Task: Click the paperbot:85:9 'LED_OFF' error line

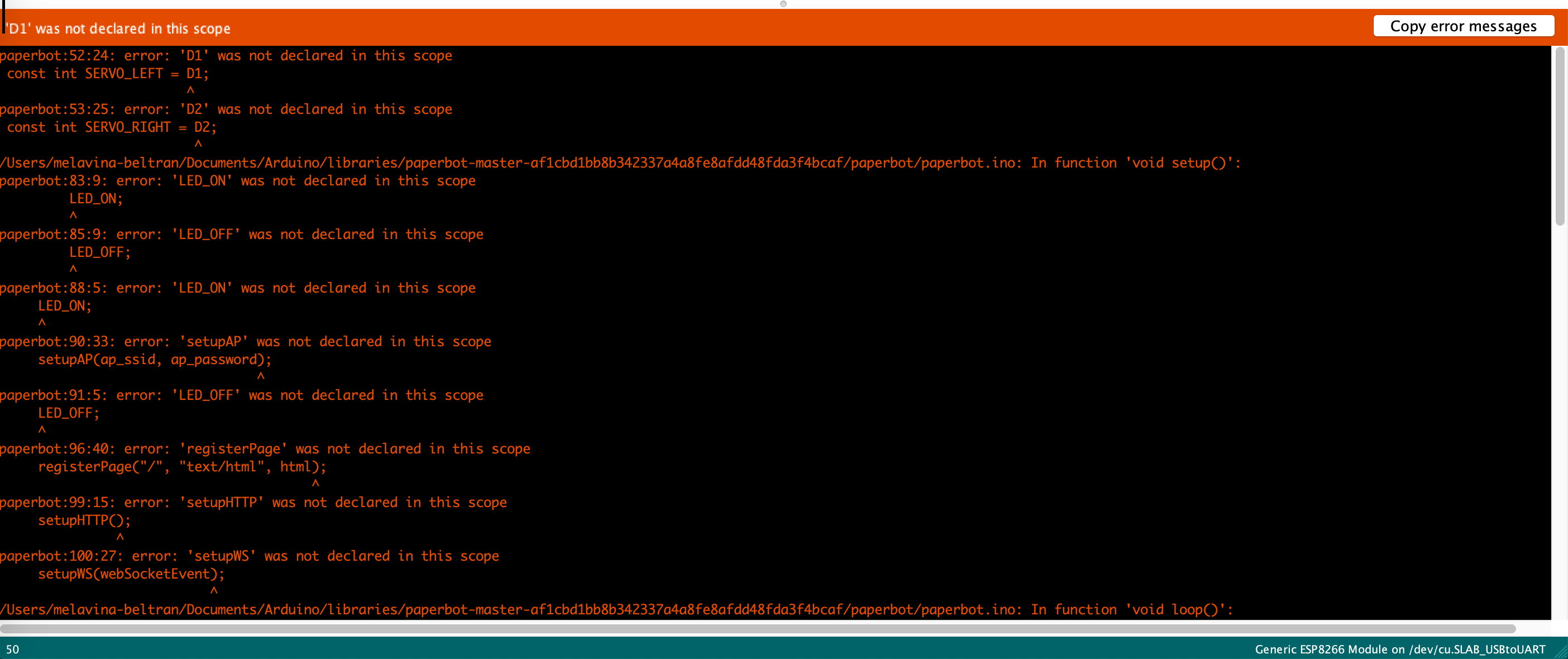Action: point(242,234)
